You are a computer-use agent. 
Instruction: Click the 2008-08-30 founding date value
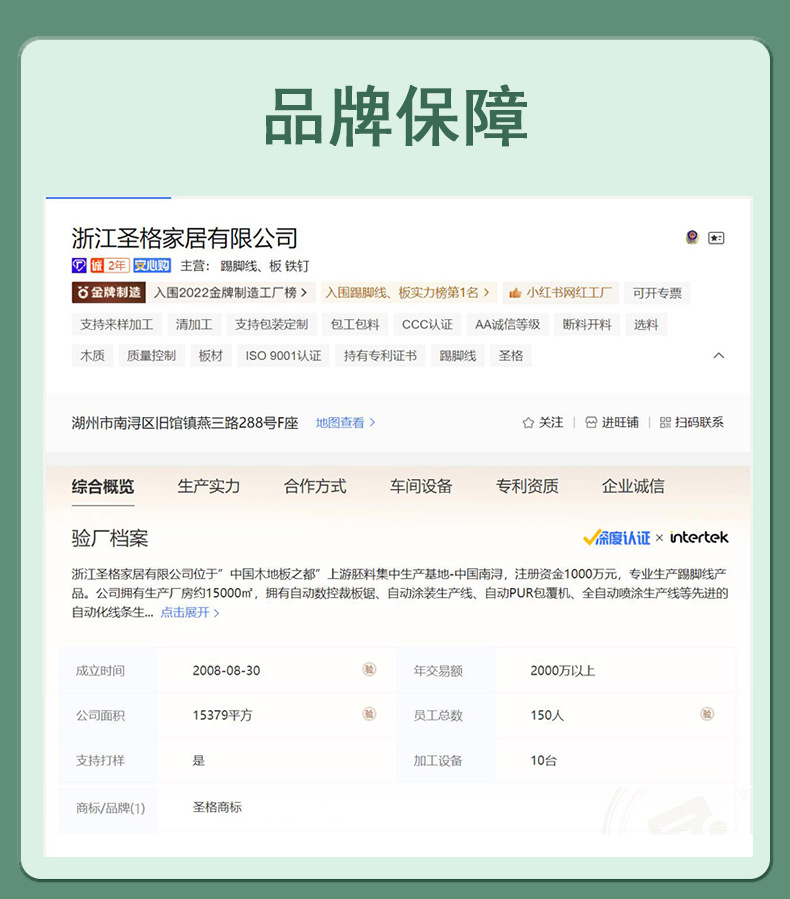[x=226, y=670]
